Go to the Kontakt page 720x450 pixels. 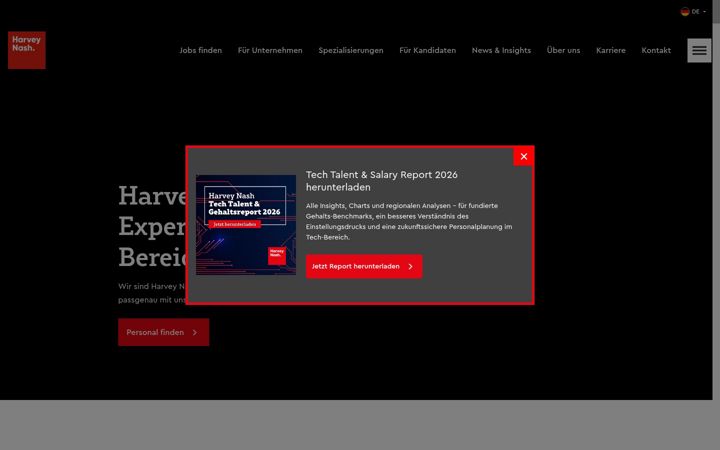point(656,51)
